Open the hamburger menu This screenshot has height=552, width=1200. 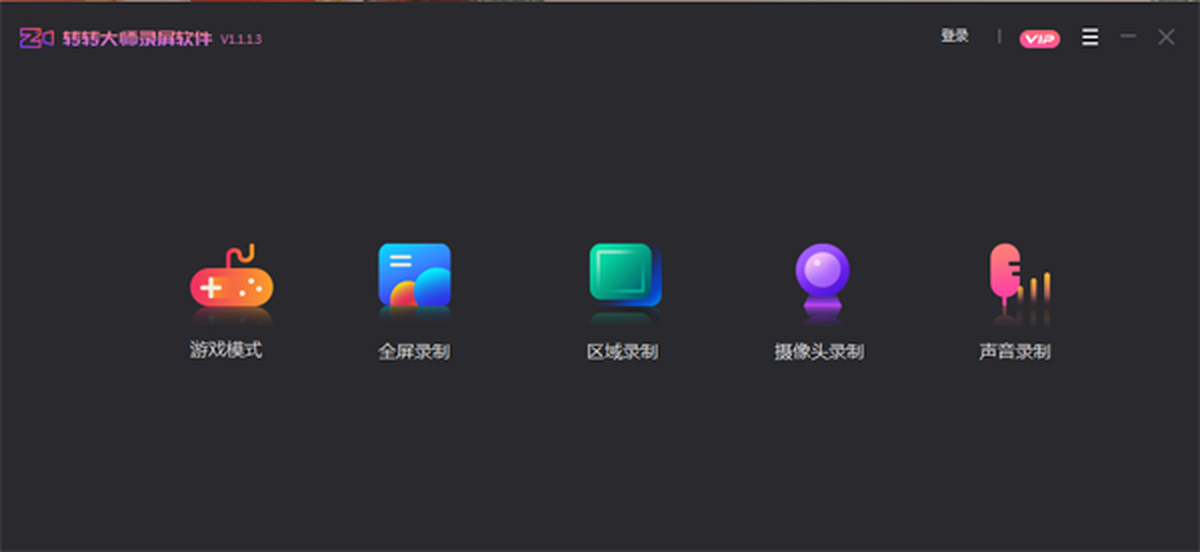pyautogui.click(x=1090, y=37)
